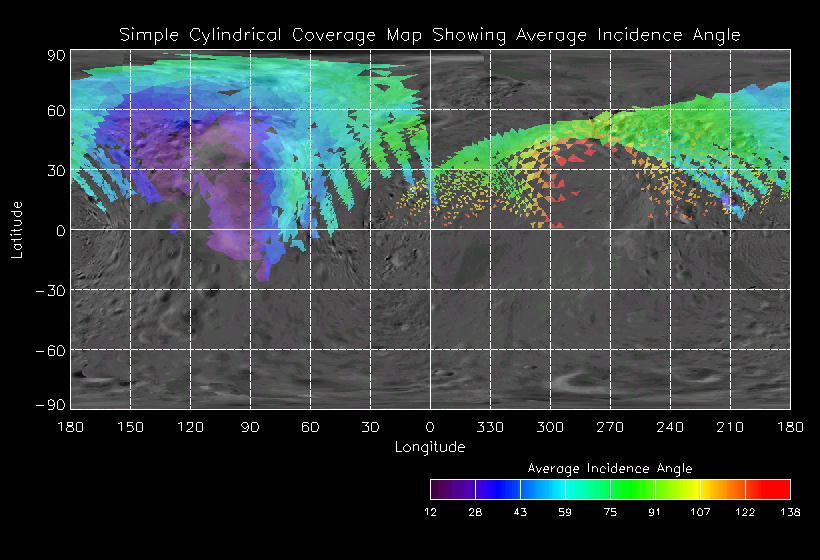Select the longitude tick label 240
This screenshot has width=820, height=560.
coord(670,427)
